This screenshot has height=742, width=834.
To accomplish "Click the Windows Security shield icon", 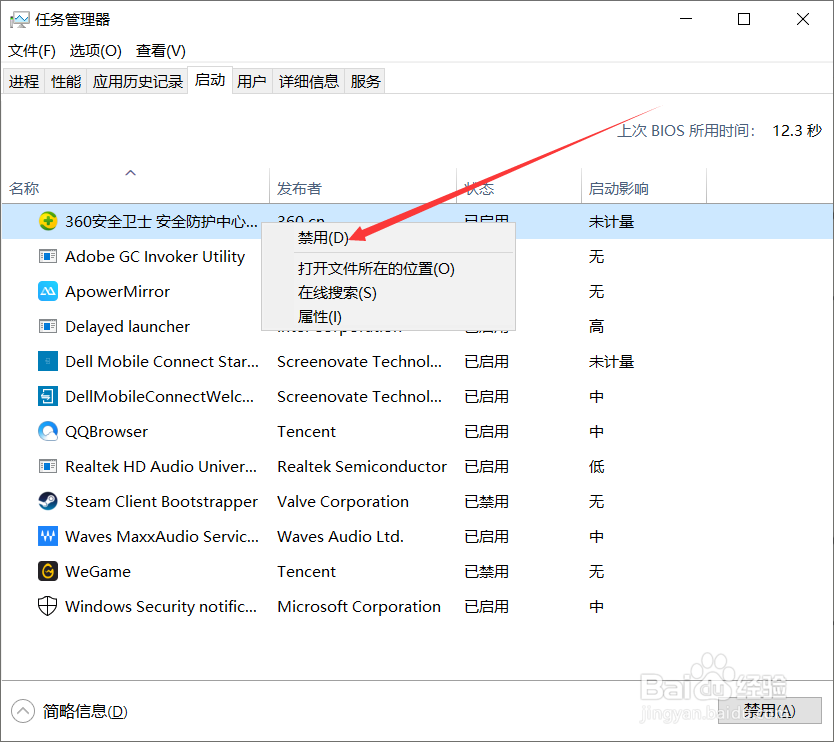I will pyautogui.click(x=48, y=606).
